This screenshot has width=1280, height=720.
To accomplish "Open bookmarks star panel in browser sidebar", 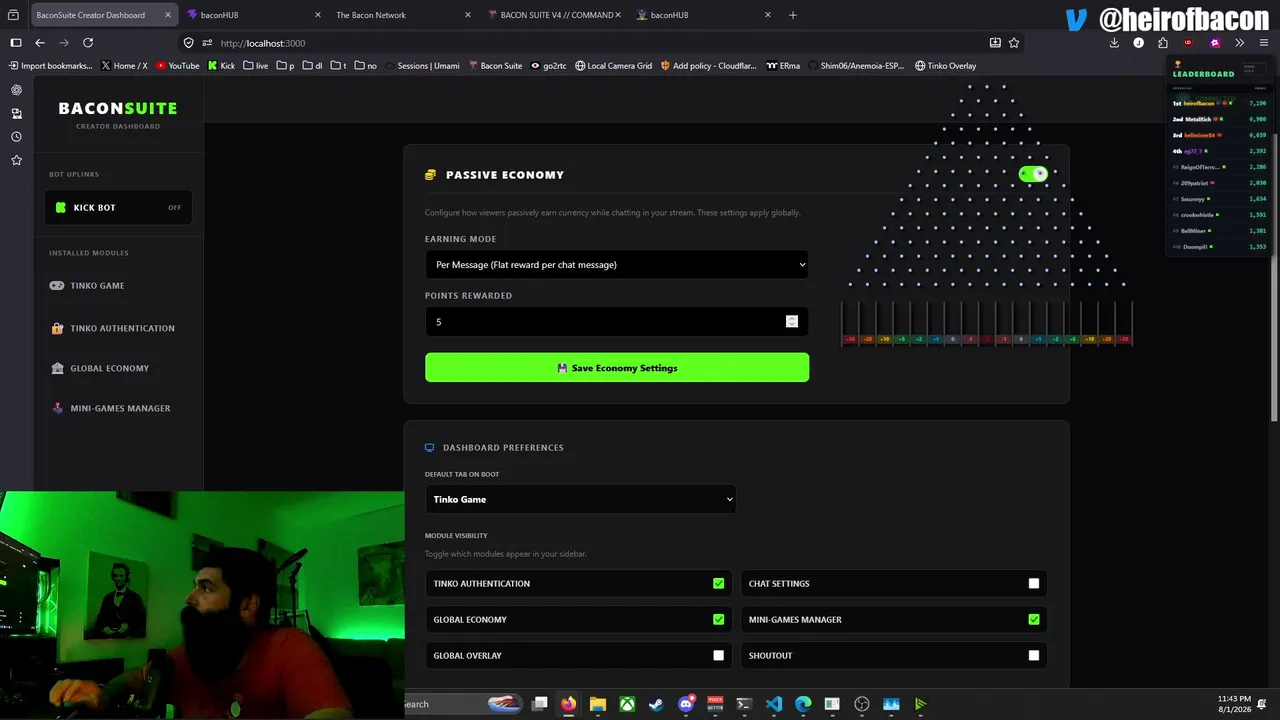I will (x=16, y=160).
